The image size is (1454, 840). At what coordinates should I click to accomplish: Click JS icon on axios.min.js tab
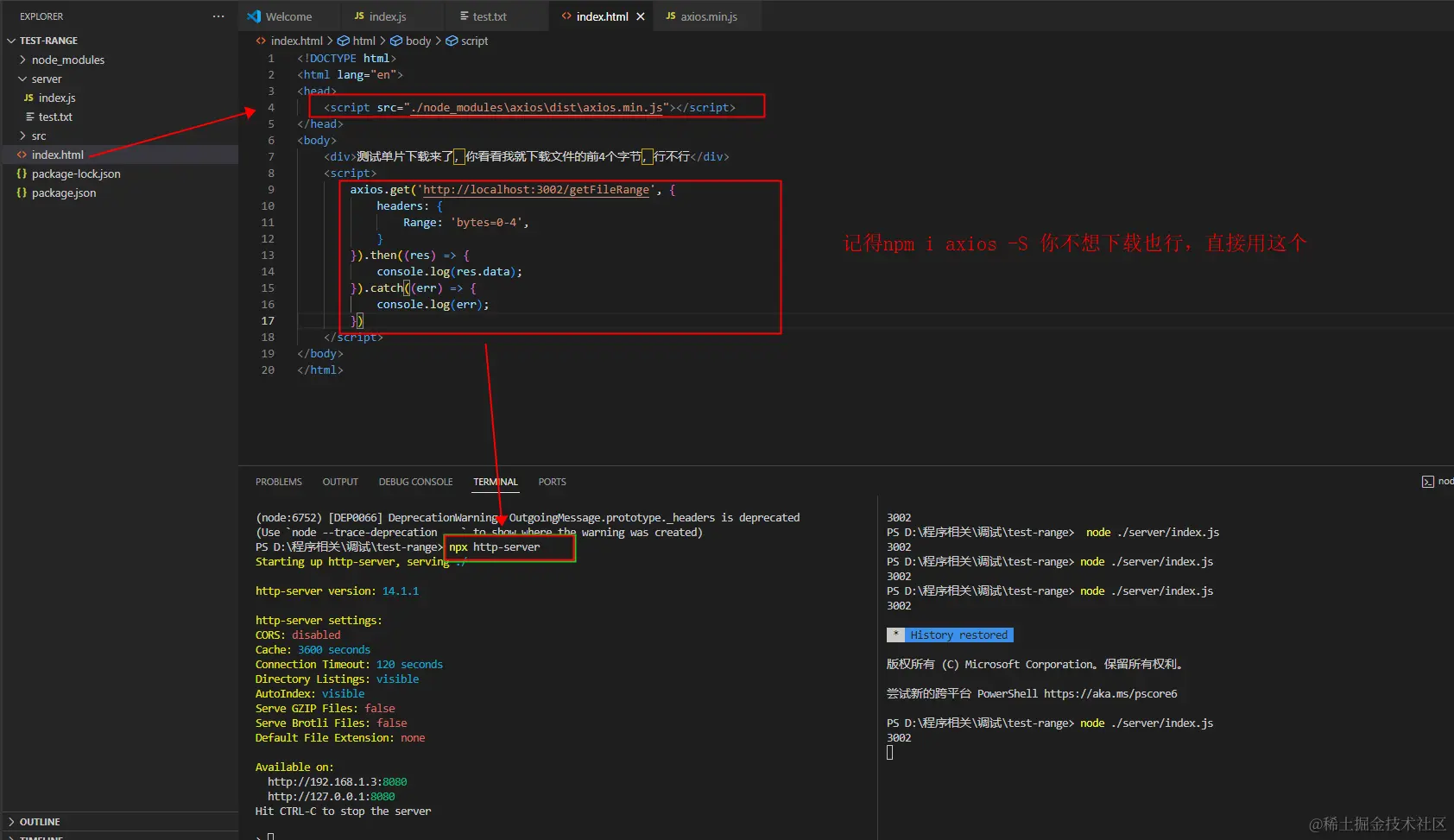671,16
